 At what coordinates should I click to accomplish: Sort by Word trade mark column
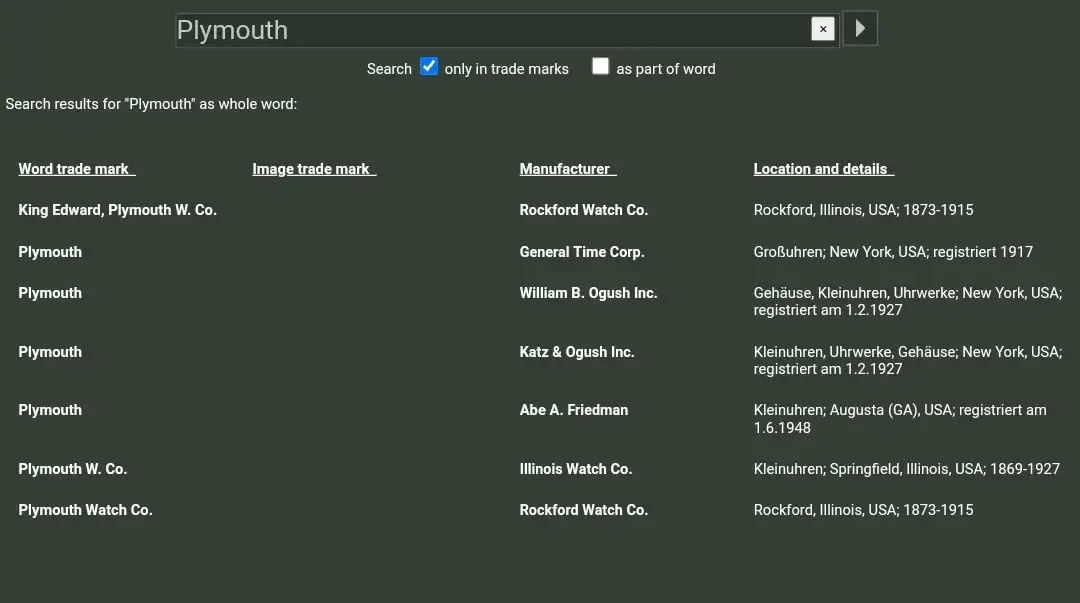pyautogui.click(x=76, y=169)
